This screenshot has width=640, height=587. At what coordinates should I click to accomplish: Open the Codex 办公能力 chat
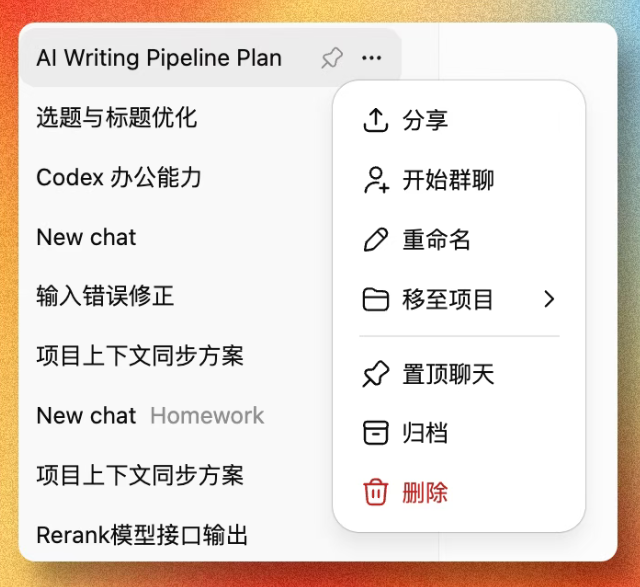coord(119,177)
